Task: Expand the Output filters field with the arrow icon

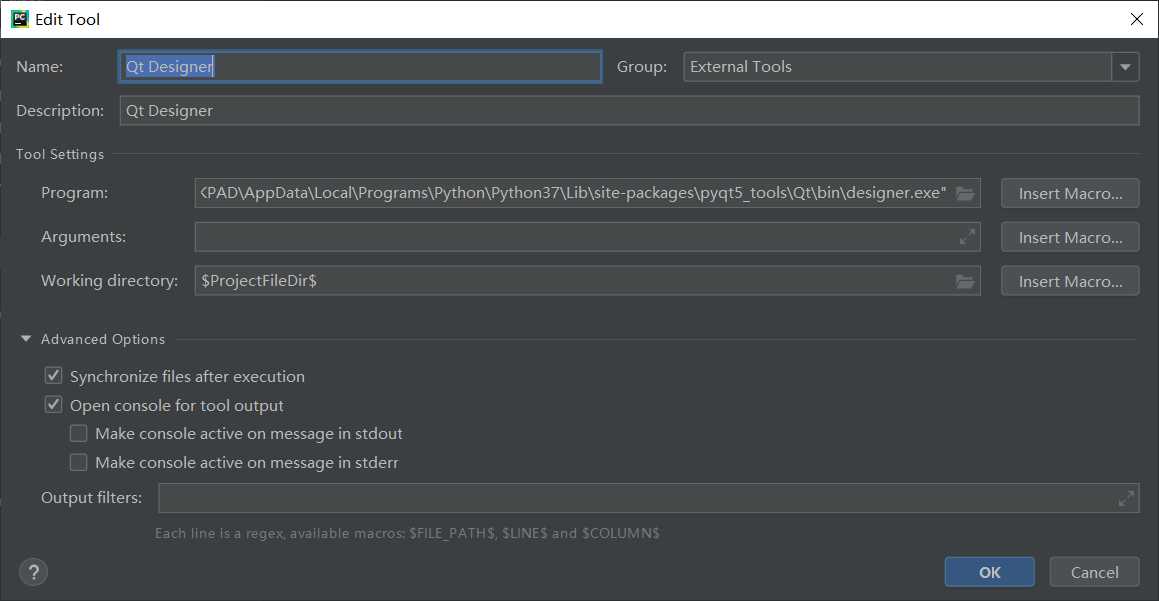Action: click(x=1126, y=498)
